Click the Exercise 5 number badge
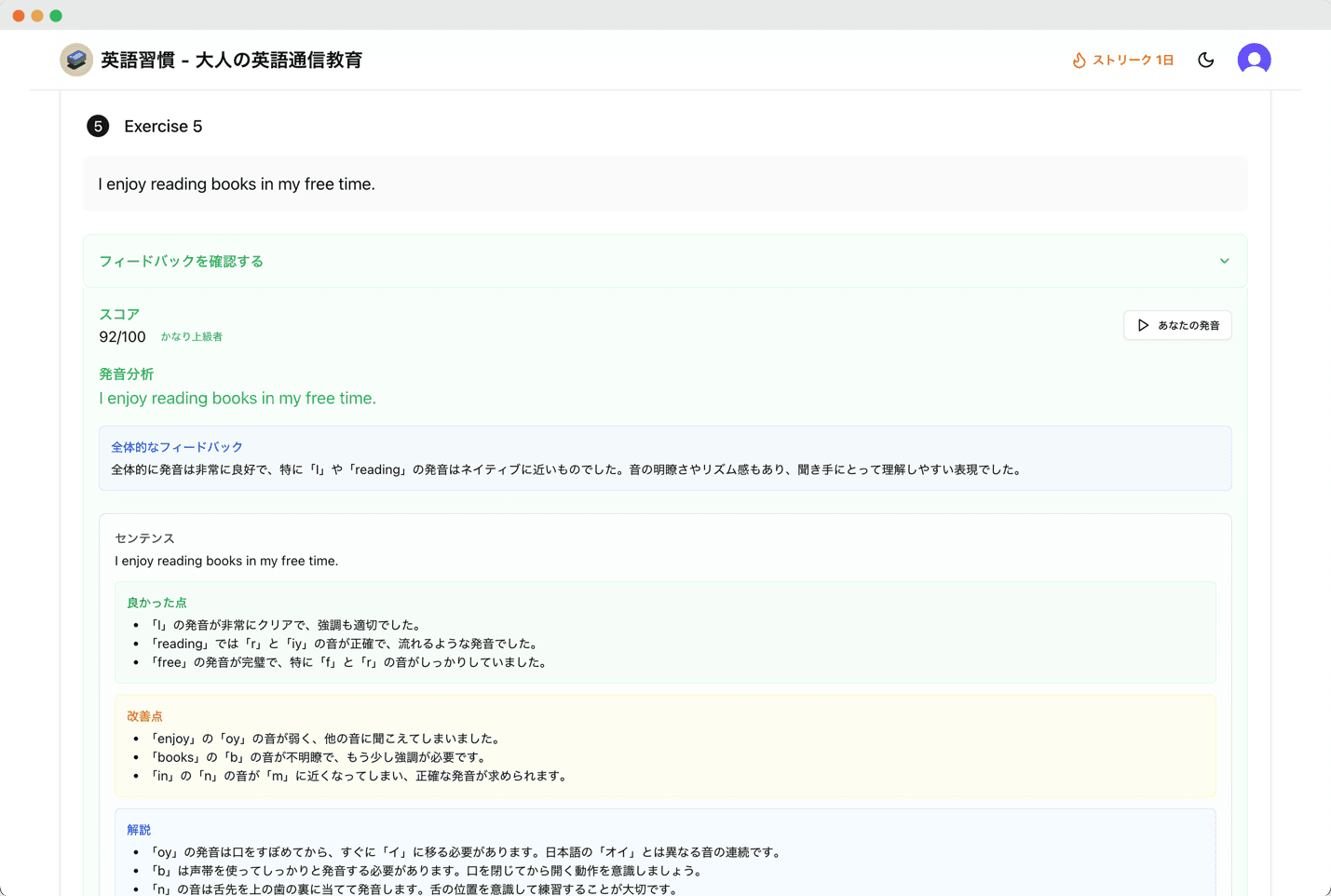Image resolution: width=1331 pixels, height=896 pixels. tap(98, 127)
